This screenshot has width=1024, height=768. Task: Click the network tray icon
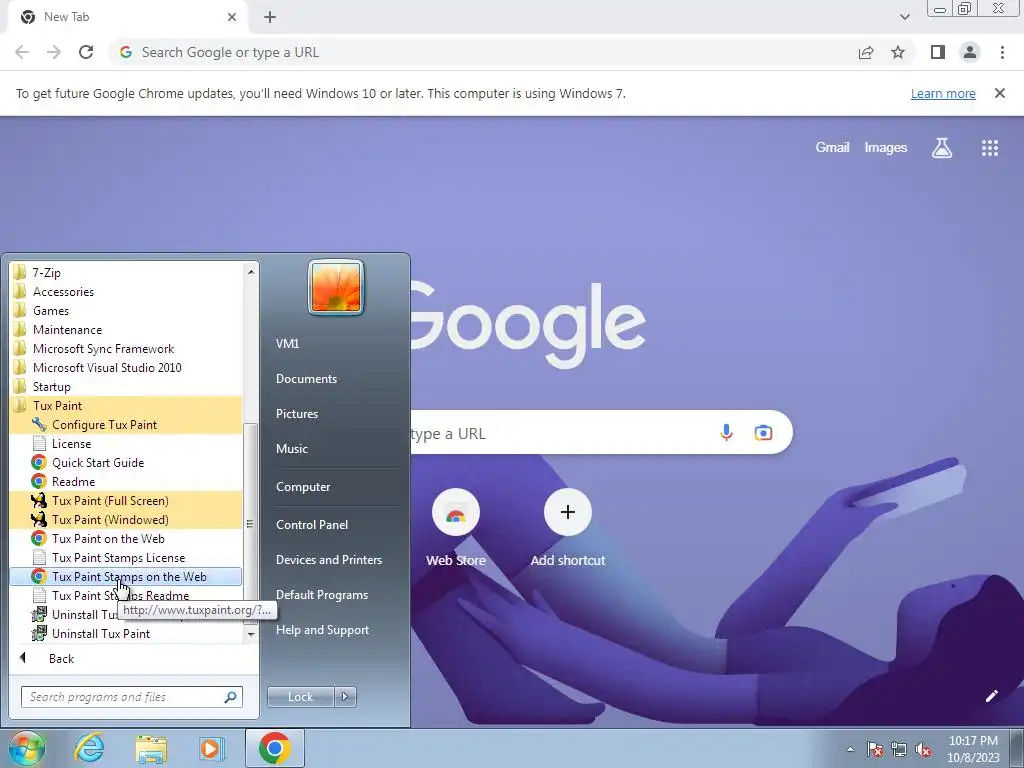[x=899, y=749]
